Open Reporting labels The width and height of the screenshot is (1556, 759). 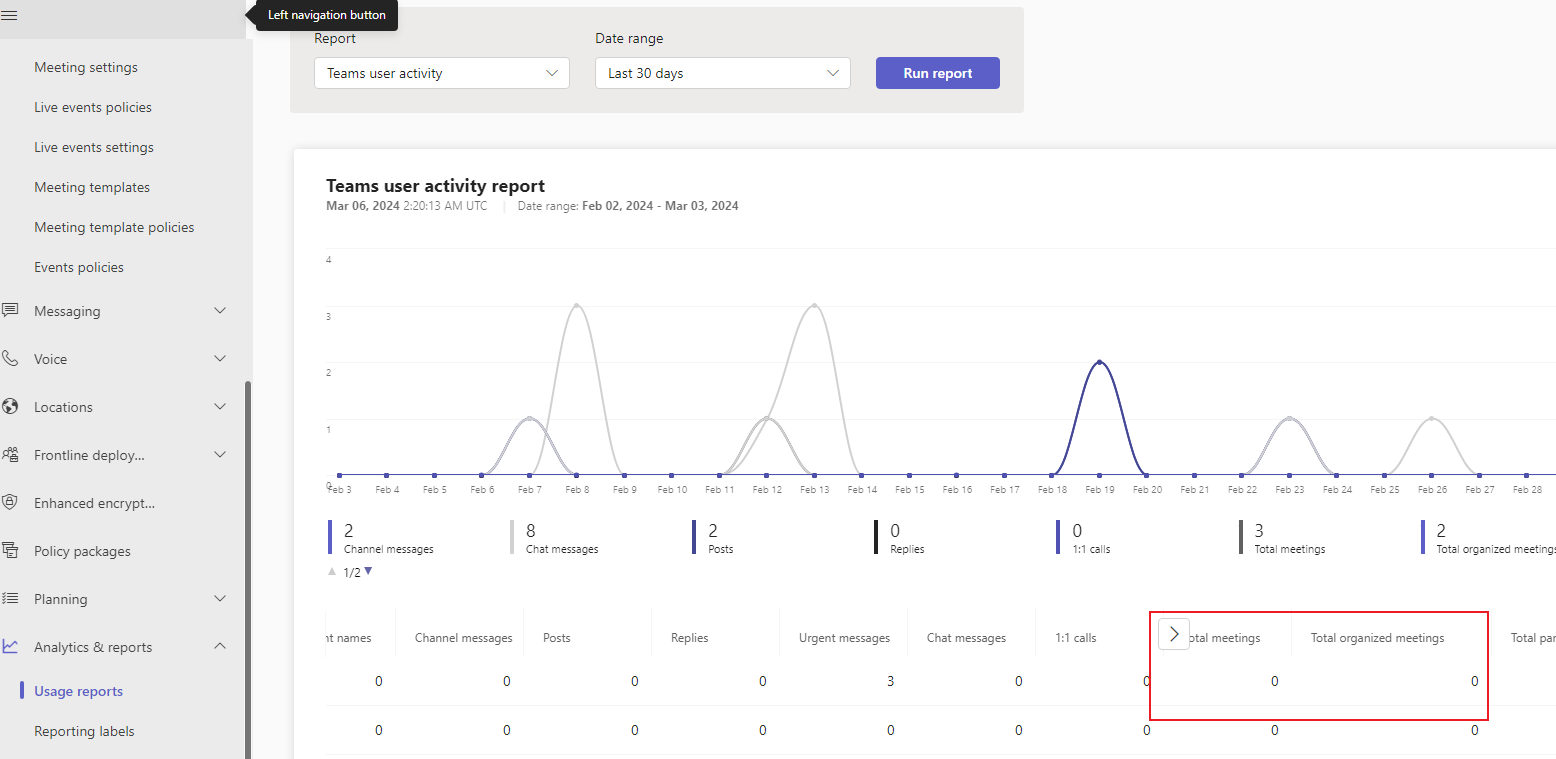[84, 731]
